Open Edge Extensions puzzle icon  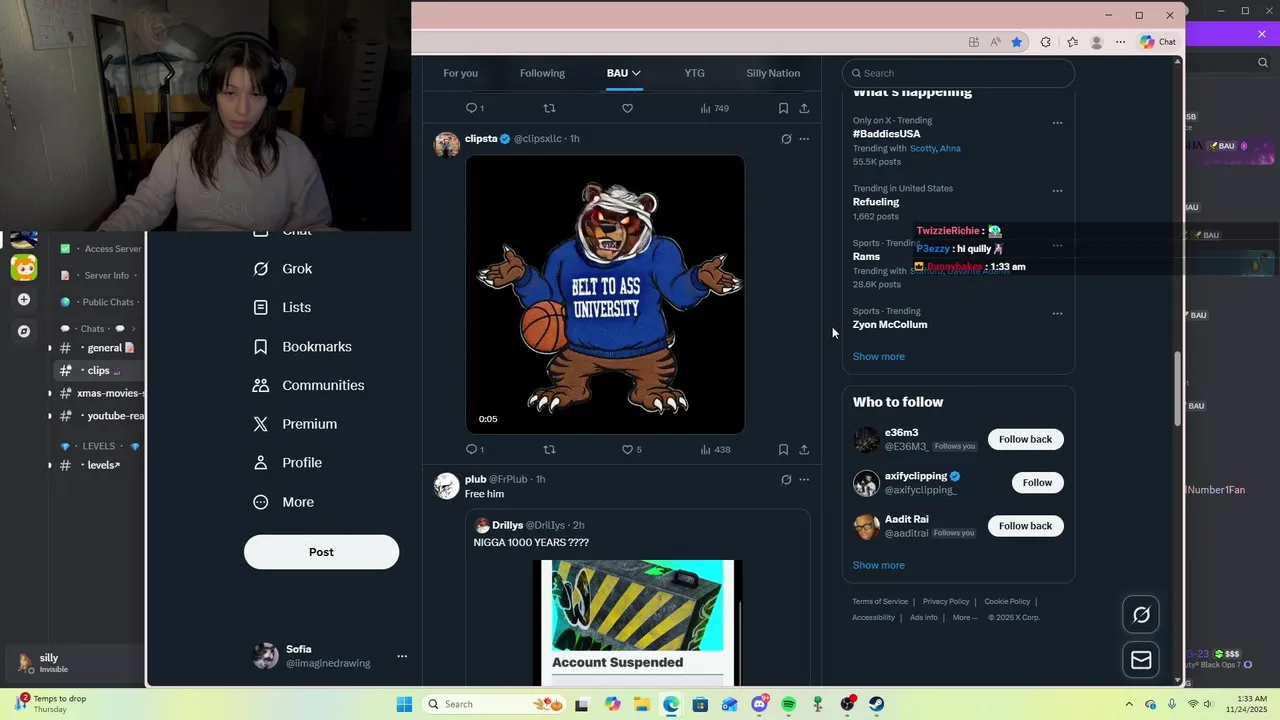click(x=1046, y=42)
